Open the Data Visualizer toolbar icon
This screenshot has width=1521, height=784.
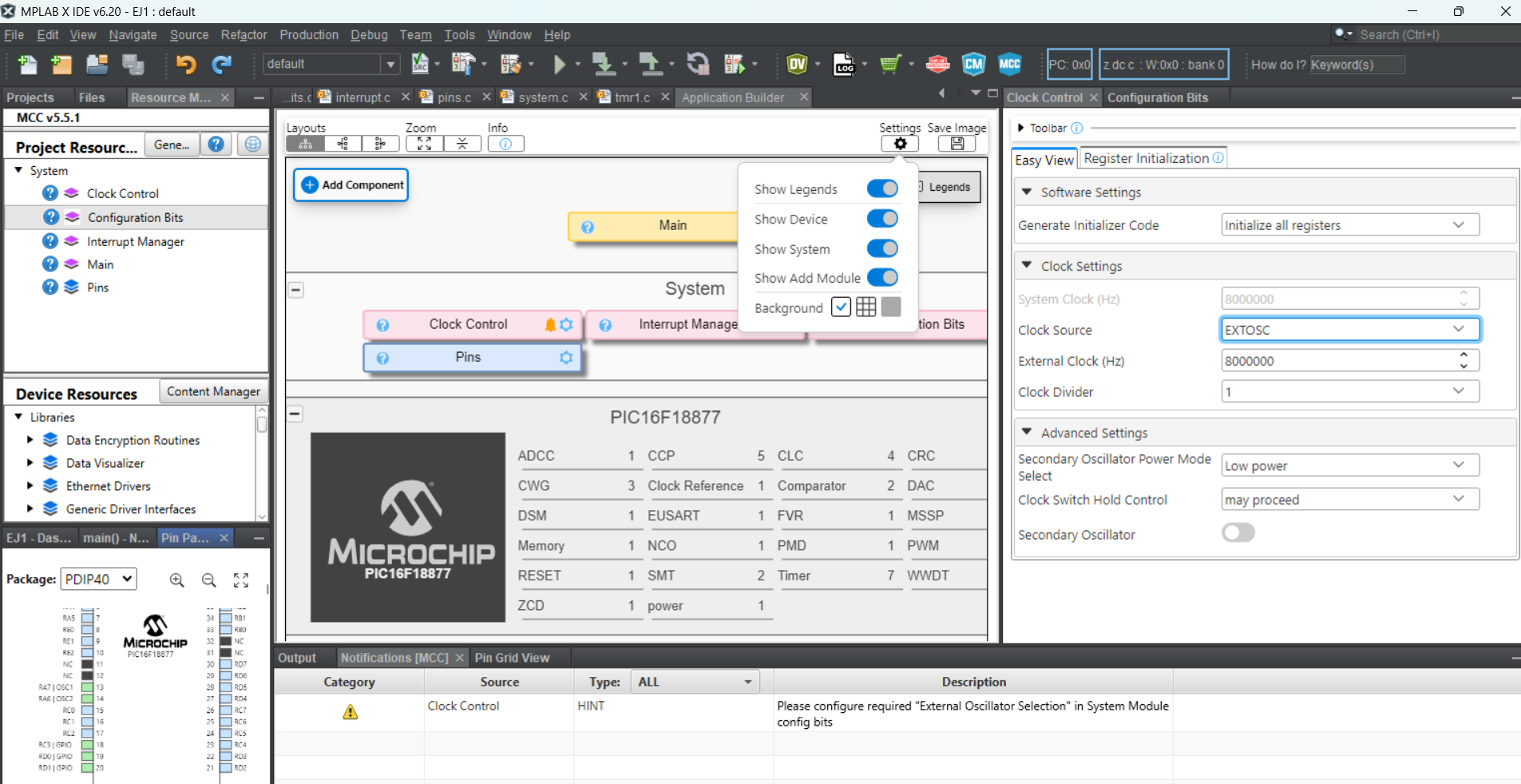[798, 64]
